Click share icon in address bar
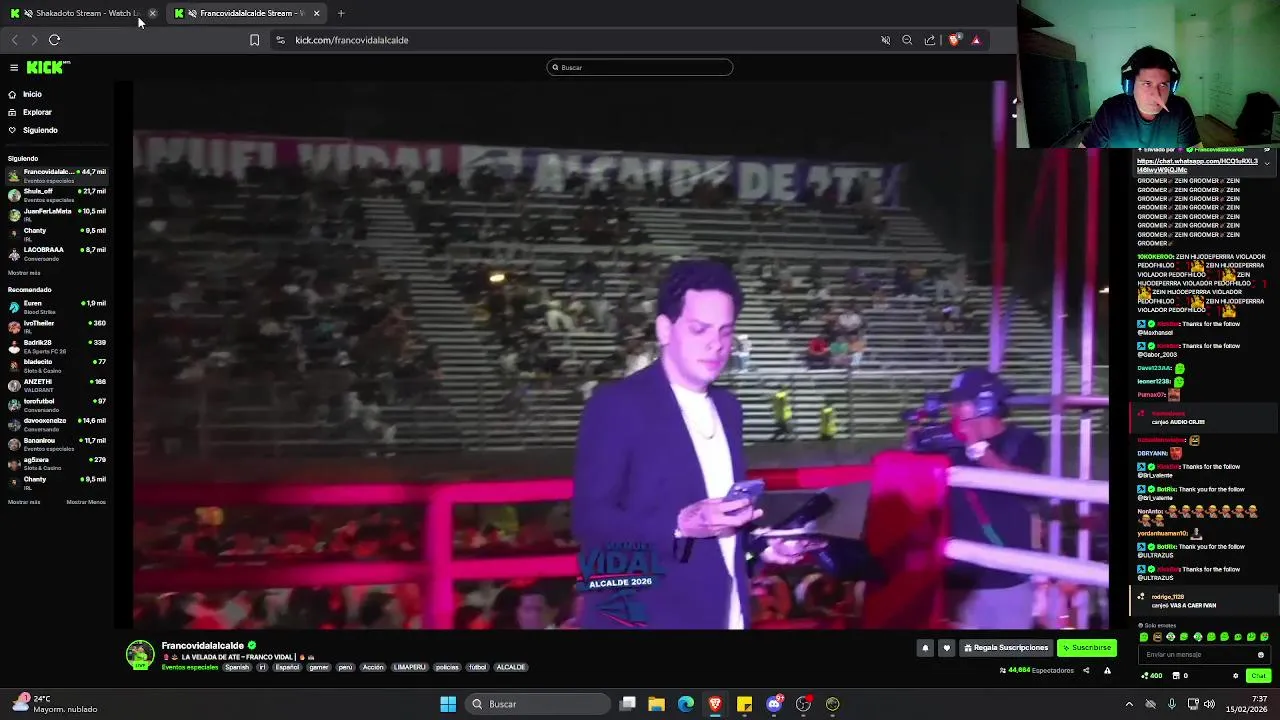Image resolution: width=1280 pixels, height=720 pixels. click(x=930, y=40)
